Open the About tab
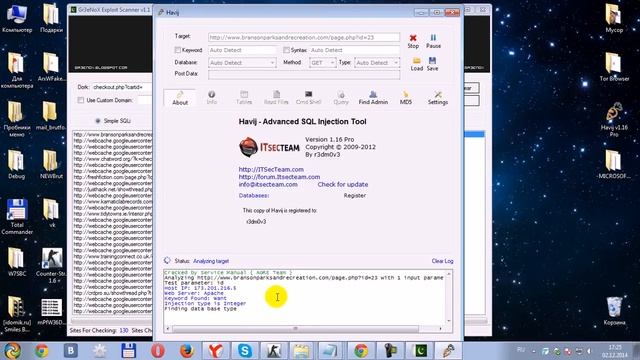Viewport: 640px width, 360px height. [x=180, y=98]
